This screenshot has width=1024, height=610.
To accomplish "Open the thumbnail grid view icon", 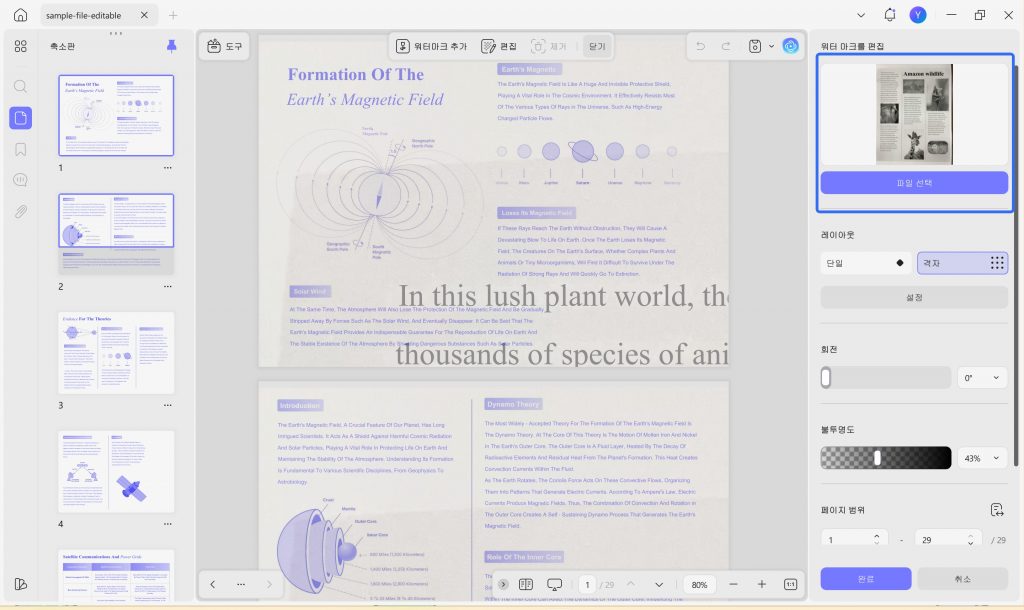I will coord(20,46).
